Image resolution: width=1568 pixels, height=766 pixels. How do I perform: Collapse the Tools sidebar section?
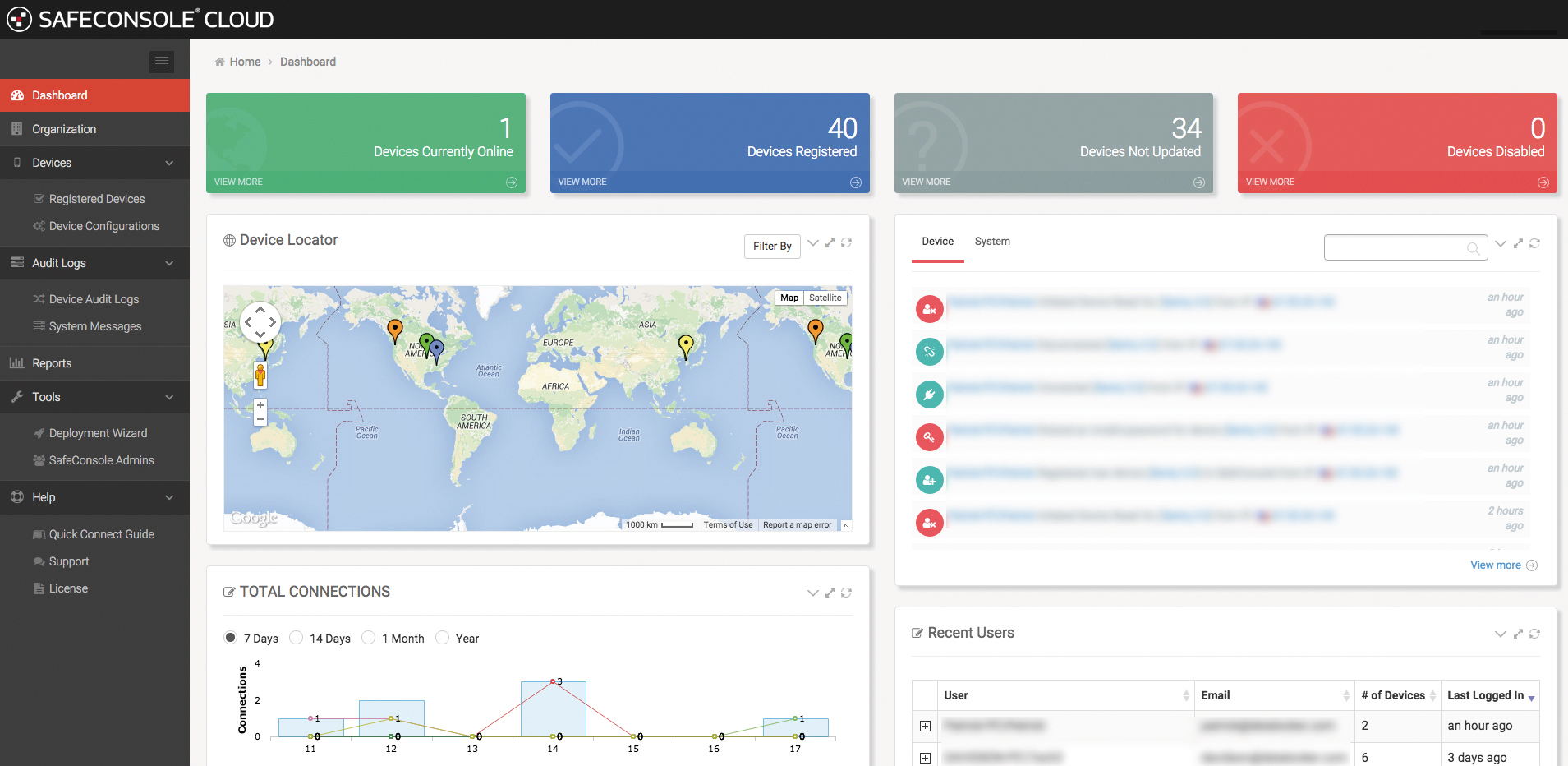[x=94, y=397]
